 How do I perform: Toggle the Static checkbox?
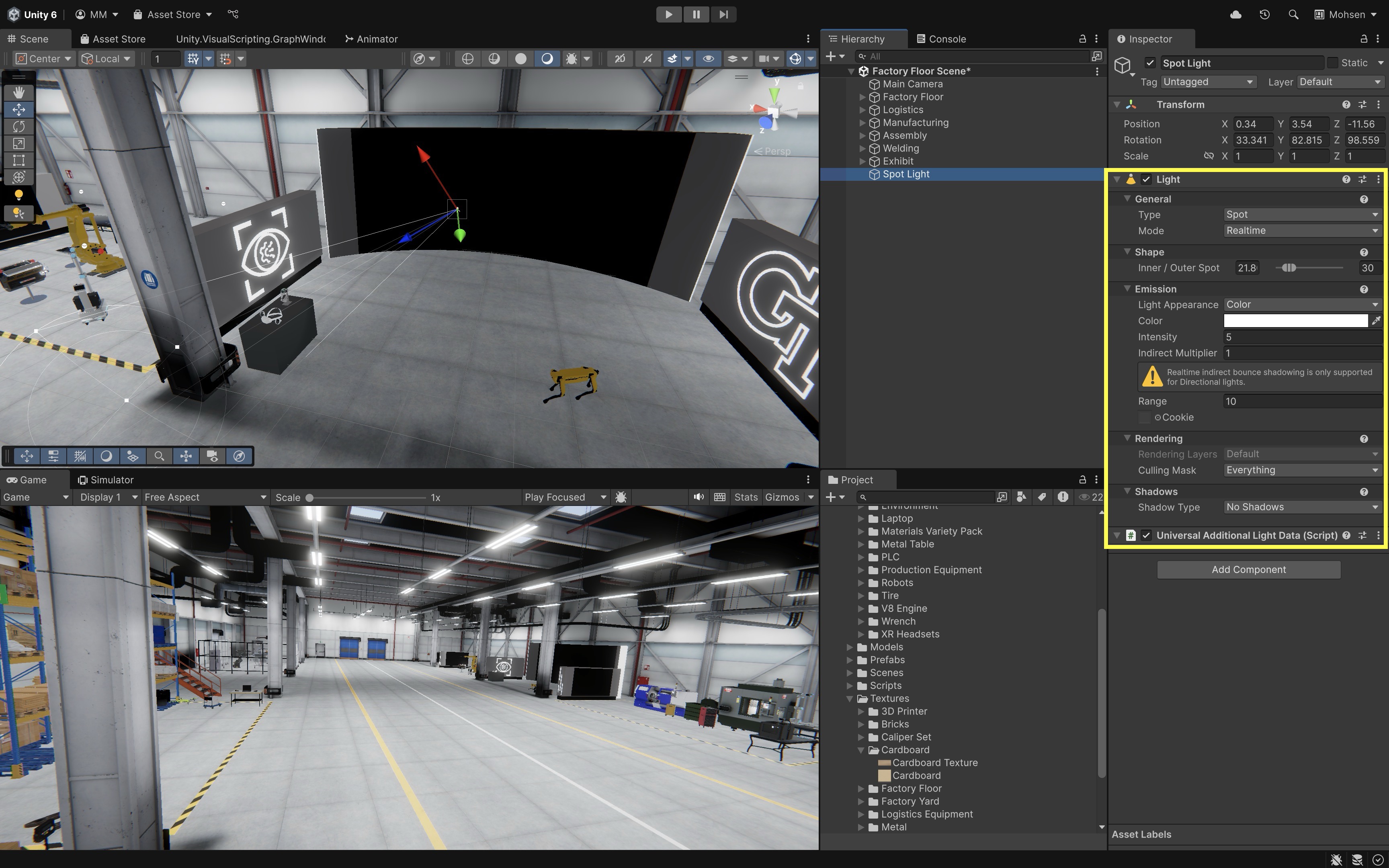pyautogui.click(x=1333, y=63)
